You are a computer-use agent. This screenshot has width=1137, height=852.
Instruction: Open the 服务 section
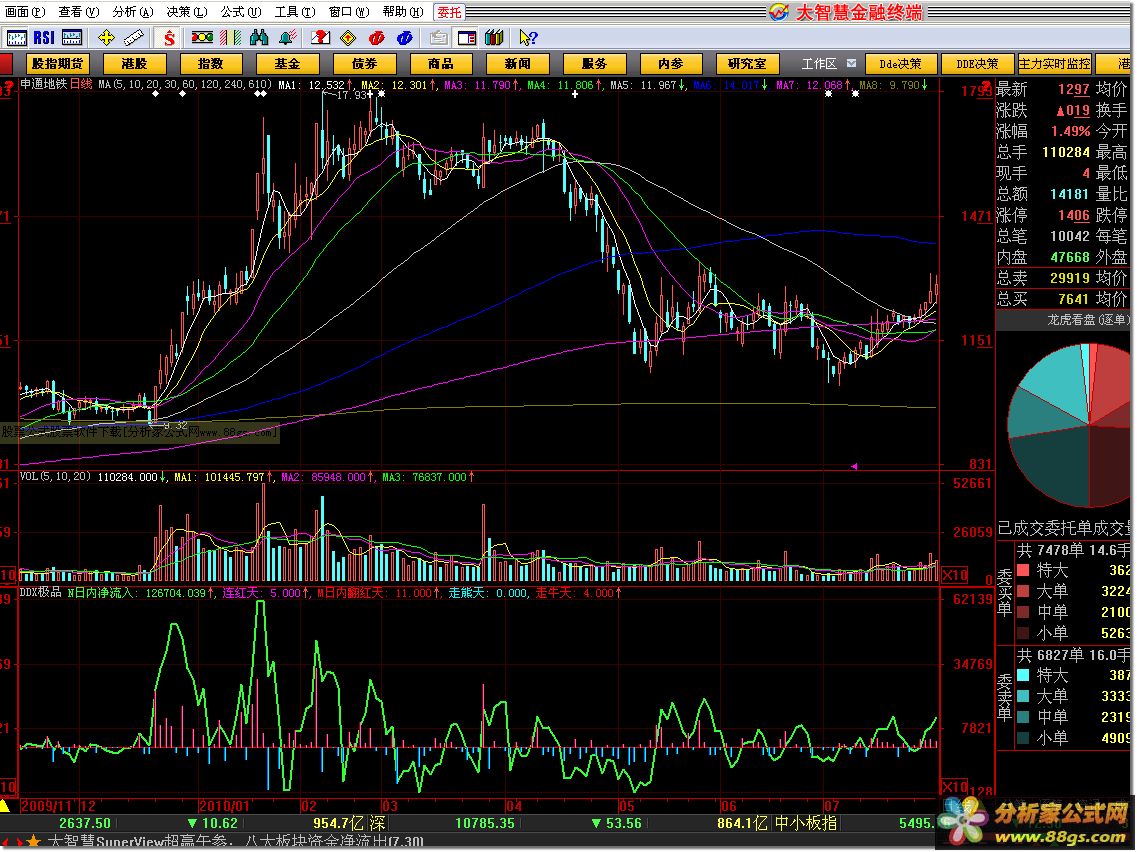tap(593, 64)
